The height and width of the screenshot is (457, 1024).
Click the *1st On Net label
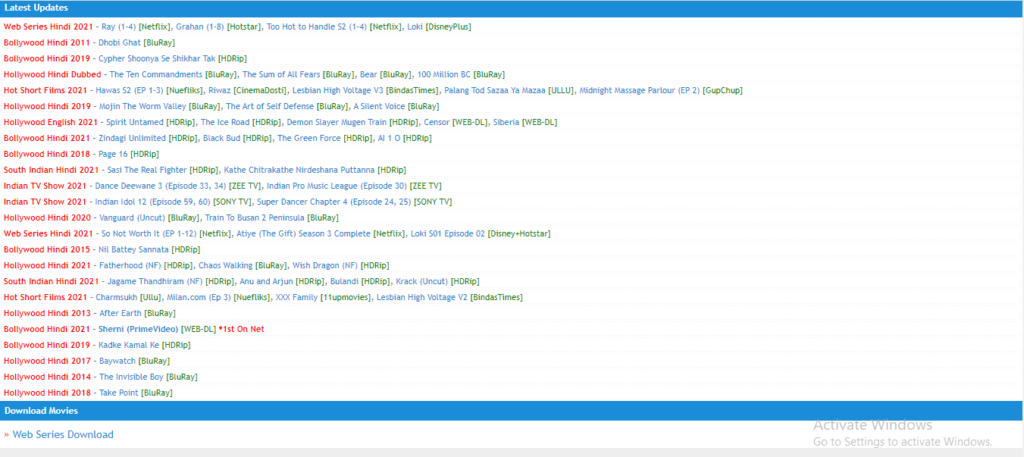(x=241, y=329)
